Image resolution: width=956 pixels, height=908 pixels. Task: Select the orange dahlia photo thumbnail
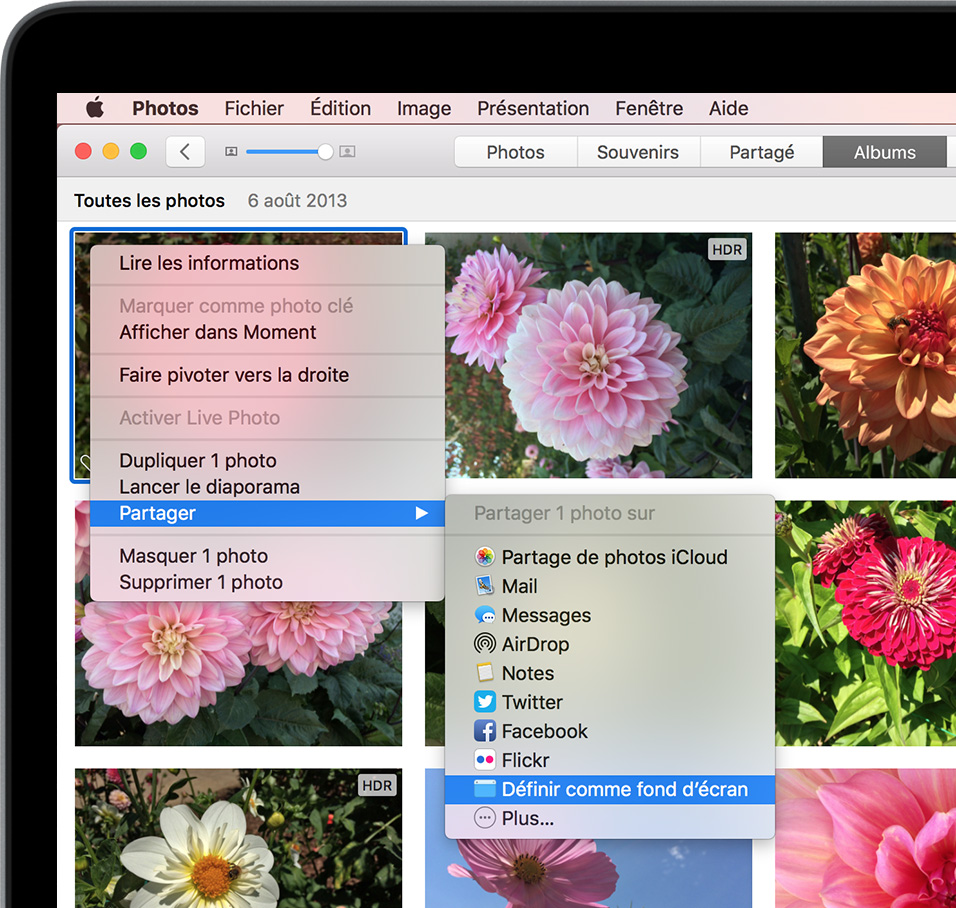click(x=865, y=355)
